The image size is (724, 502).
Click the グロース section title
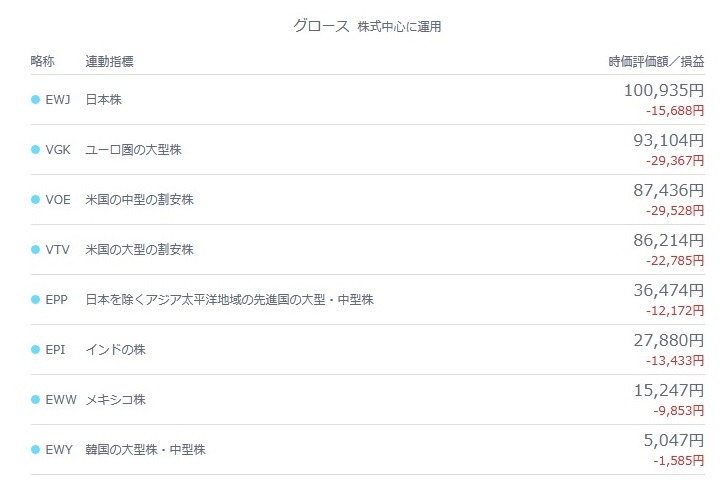(321, 26)
